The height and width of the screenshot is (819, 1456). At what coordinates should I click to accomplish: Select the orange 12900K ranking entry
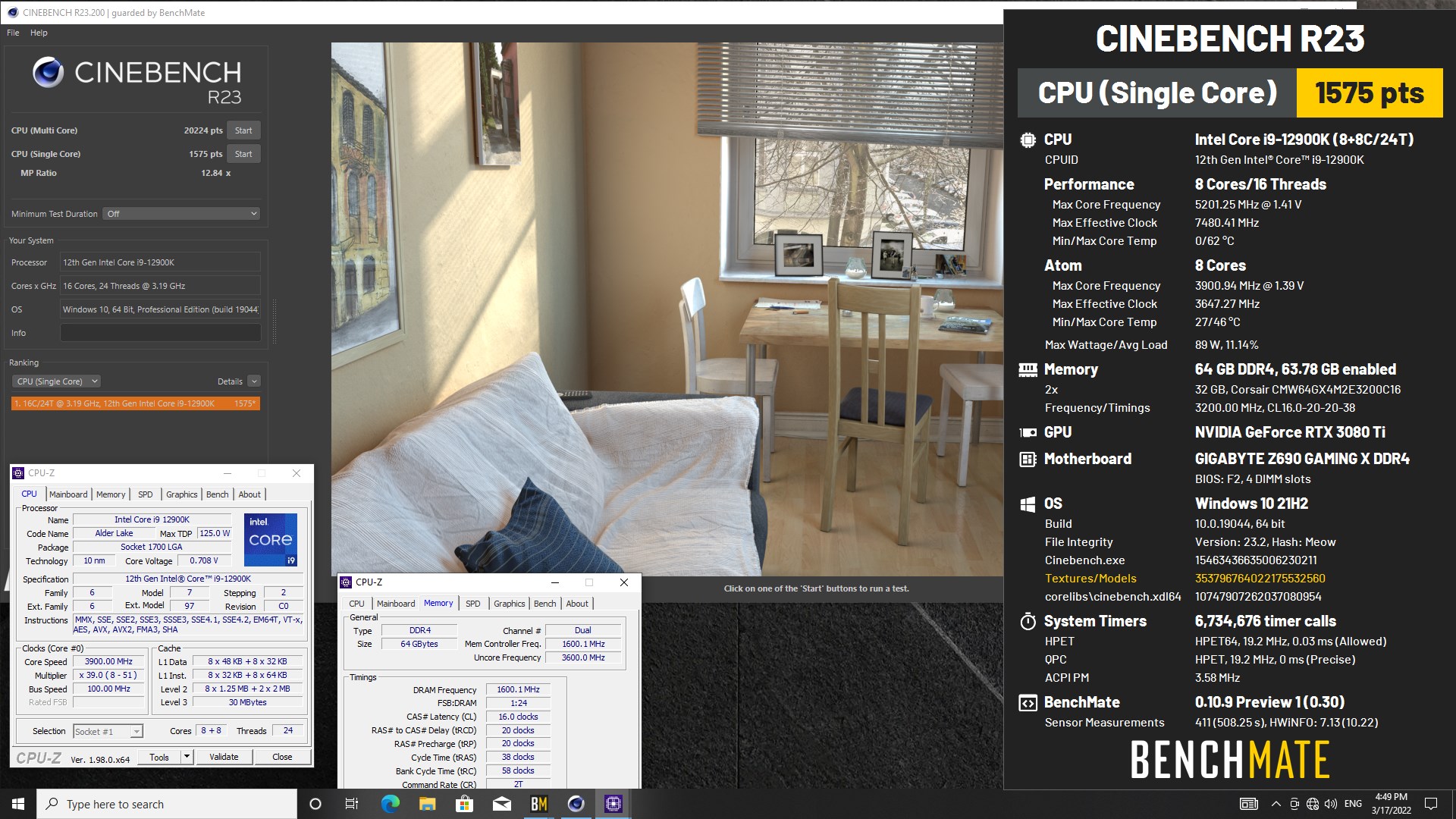pos(136,403)
